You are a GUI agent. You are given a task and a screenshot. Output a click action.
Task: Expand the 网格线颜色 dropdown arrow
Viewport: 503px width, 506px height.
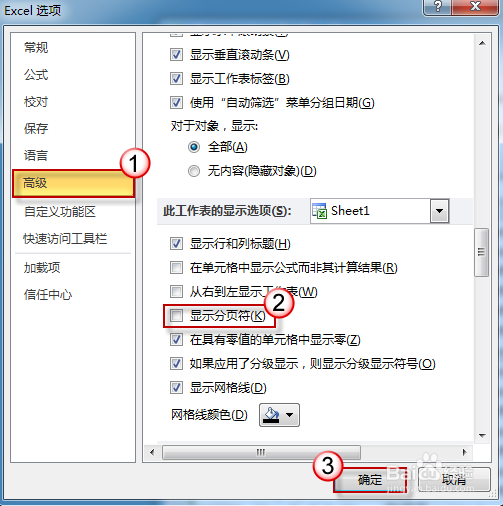289,415
